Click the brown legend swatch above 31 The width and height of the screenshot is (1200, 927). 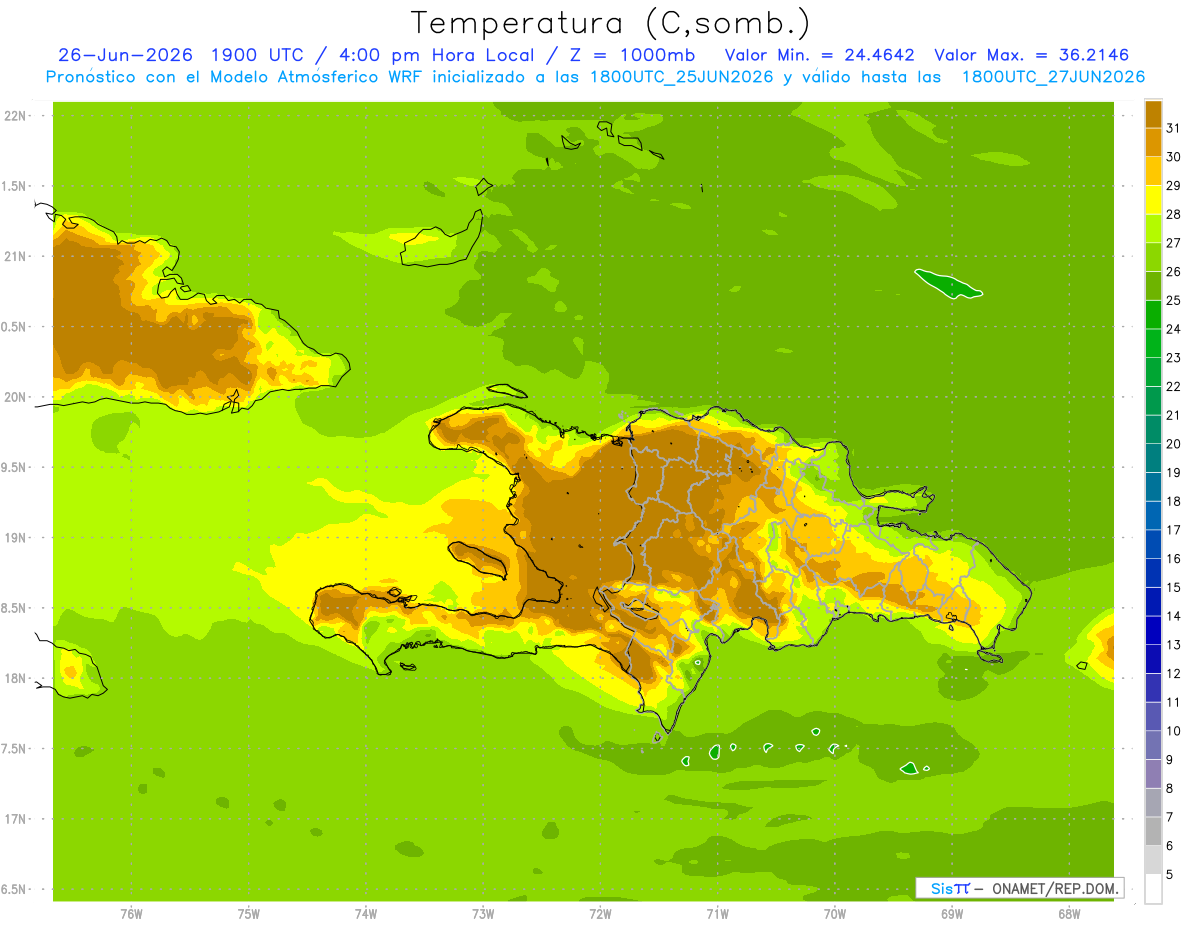[1153, 114]
